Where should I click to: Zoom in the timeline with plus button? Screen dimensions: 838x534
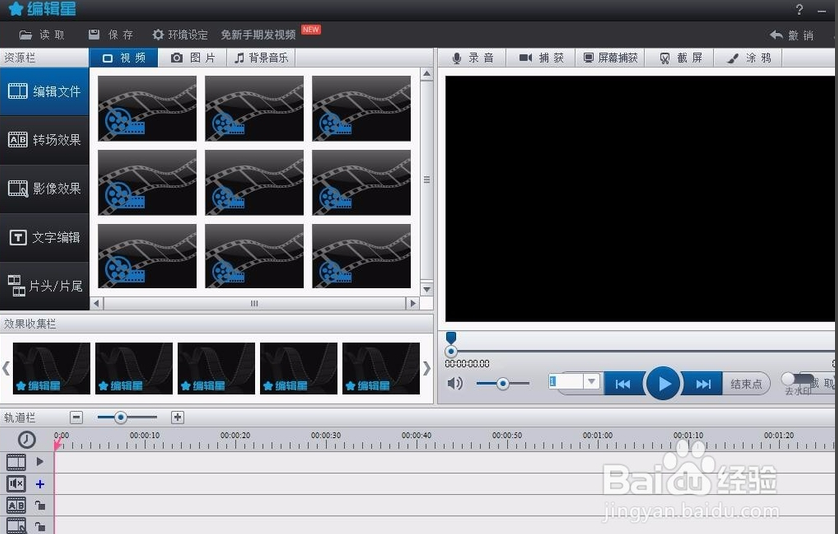click(x=177, y=417)
